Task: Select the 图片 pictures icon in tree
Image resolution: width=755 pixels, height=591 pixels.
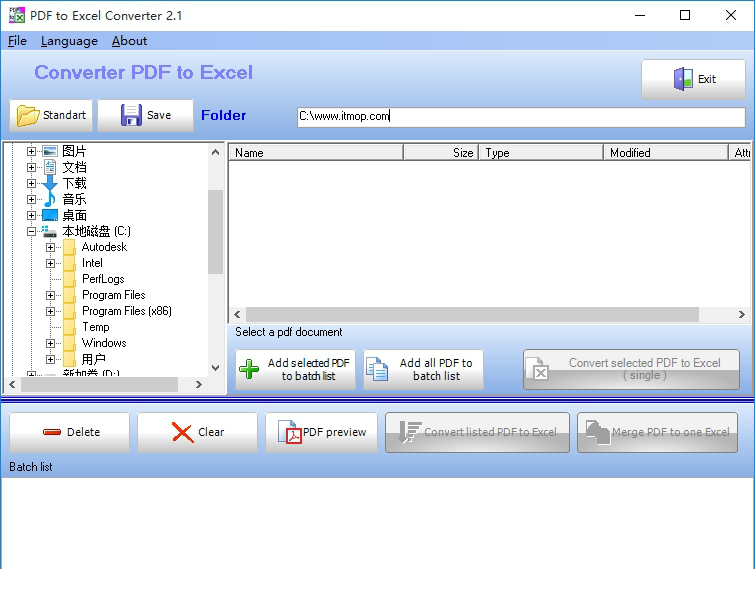Action: click(50, 151)
